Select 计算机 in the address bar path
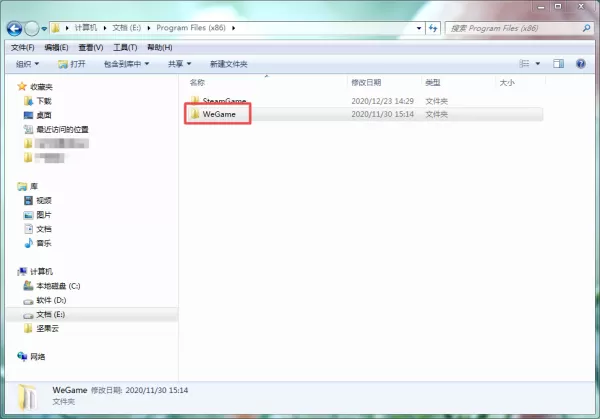 pyautogui.click(x=86, y=28)
